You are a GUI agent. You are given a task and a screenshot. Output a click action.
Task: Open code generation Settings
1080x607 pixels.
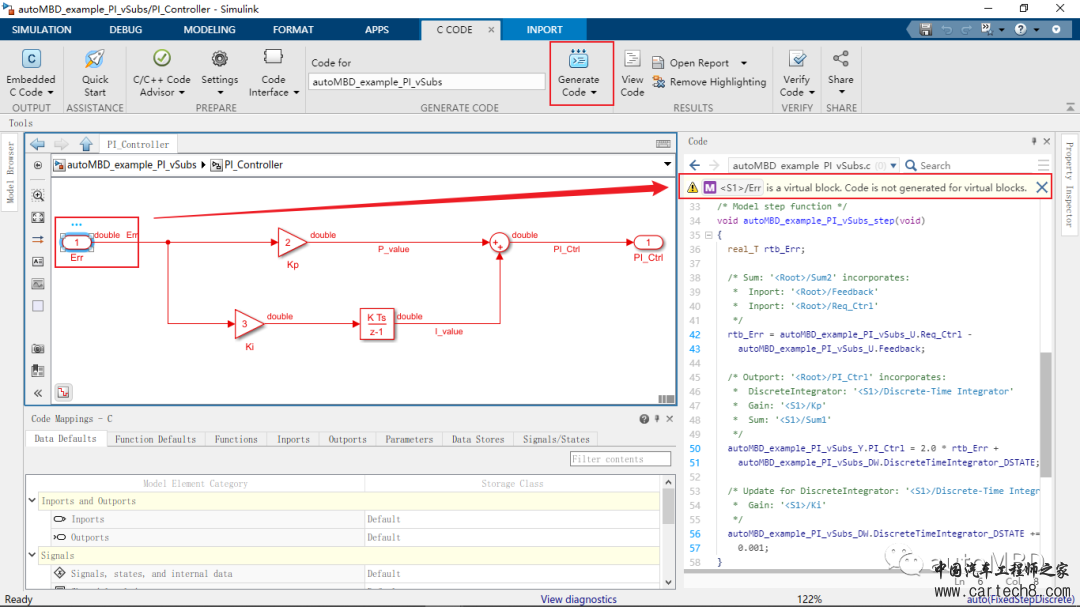219,74
